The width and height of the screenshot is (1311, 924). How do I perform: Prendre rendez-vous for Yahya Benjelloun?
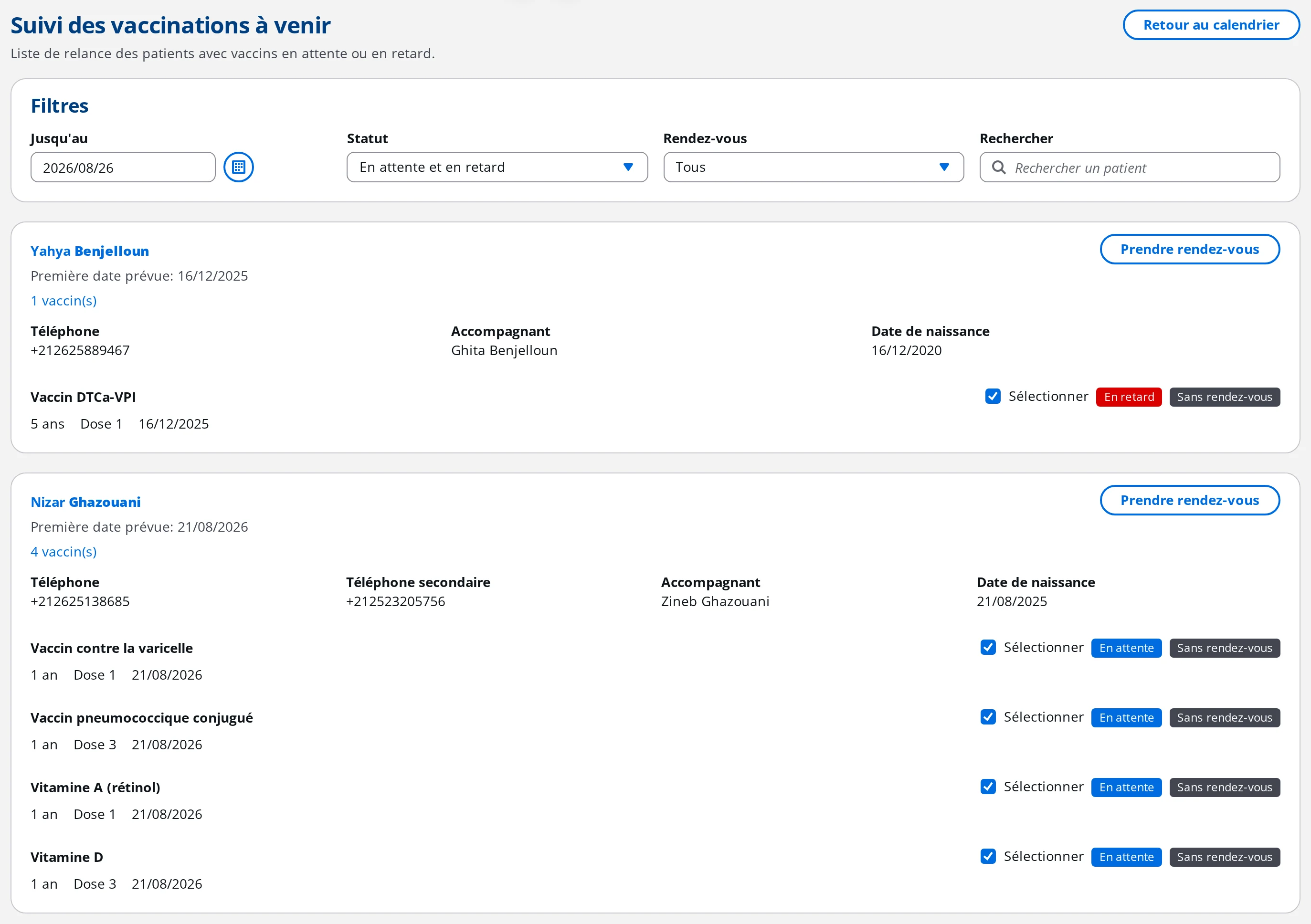[1189, 250]
